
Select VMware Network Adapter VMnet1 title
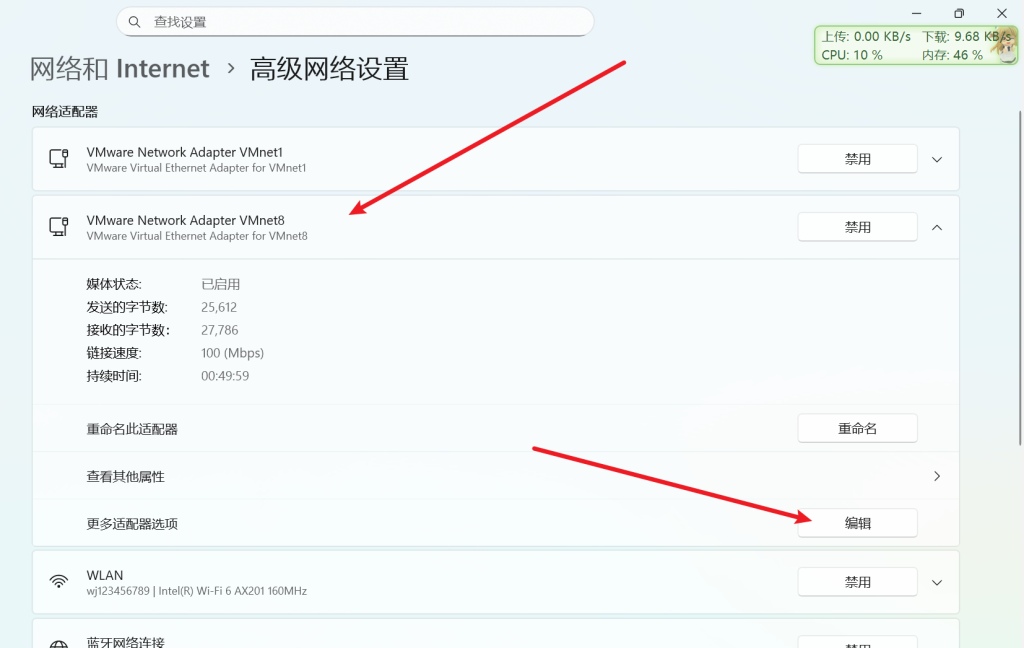pos(185,152)
